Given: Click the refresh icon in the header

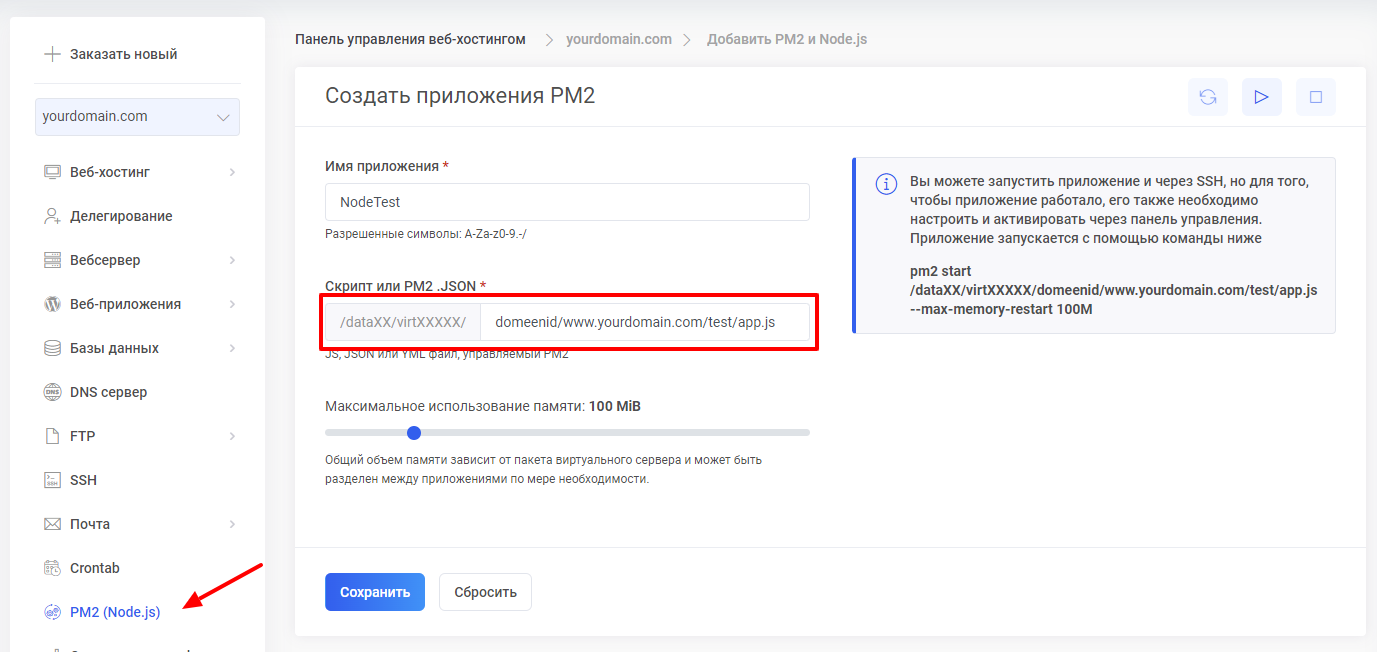Looking at the screenshot, I should [1208, 97].
